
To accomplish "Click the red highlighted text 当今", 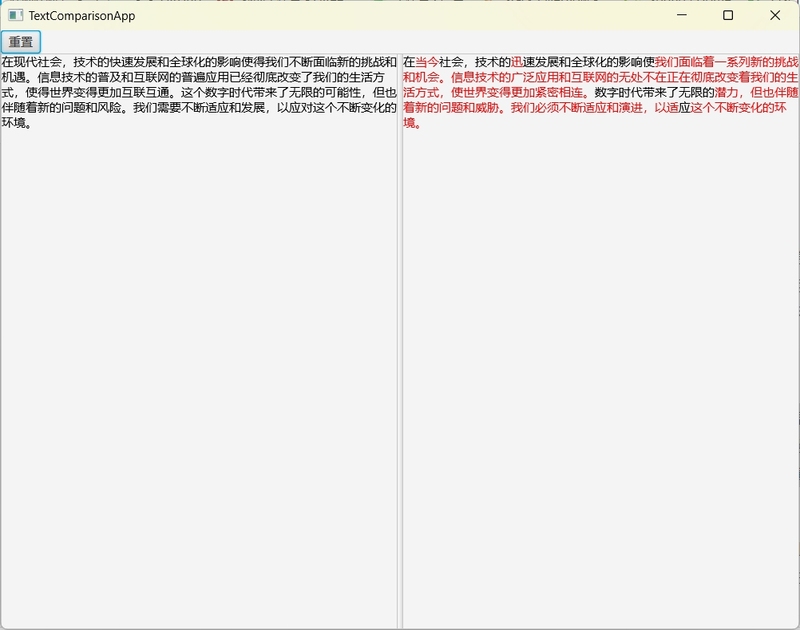I will pyautogui.click(x=427, y=62).
